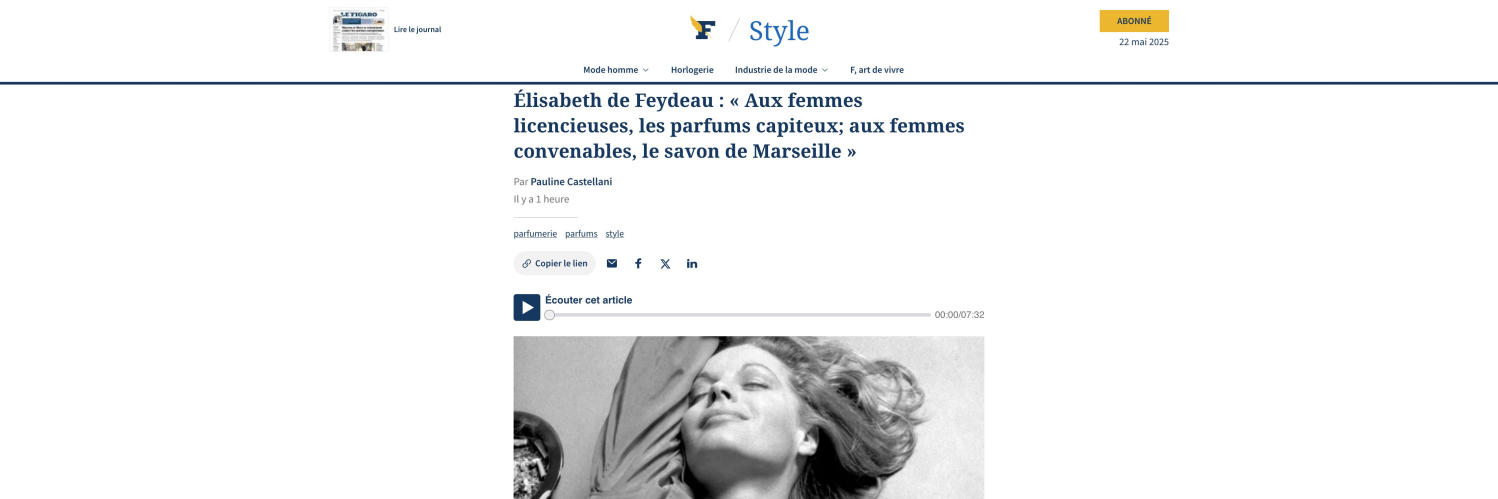Expand the Industrie de la mode dropdown
This screenshot has width=1498, height=499.
(782, 70)
